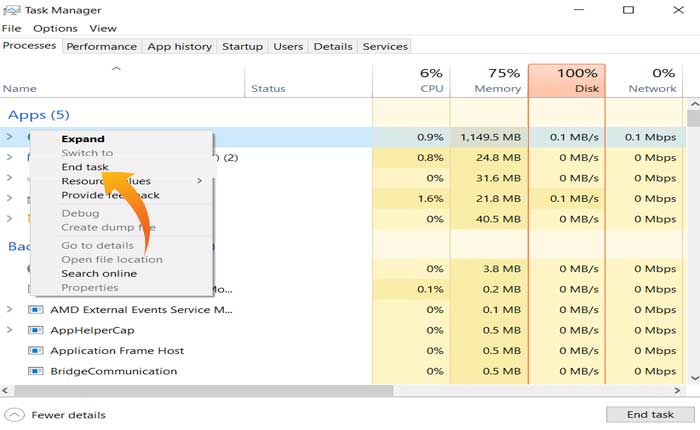Screen dimensions: 700x430
Task: Open the Resource values submenu arrow
Action: click(199, 181)
